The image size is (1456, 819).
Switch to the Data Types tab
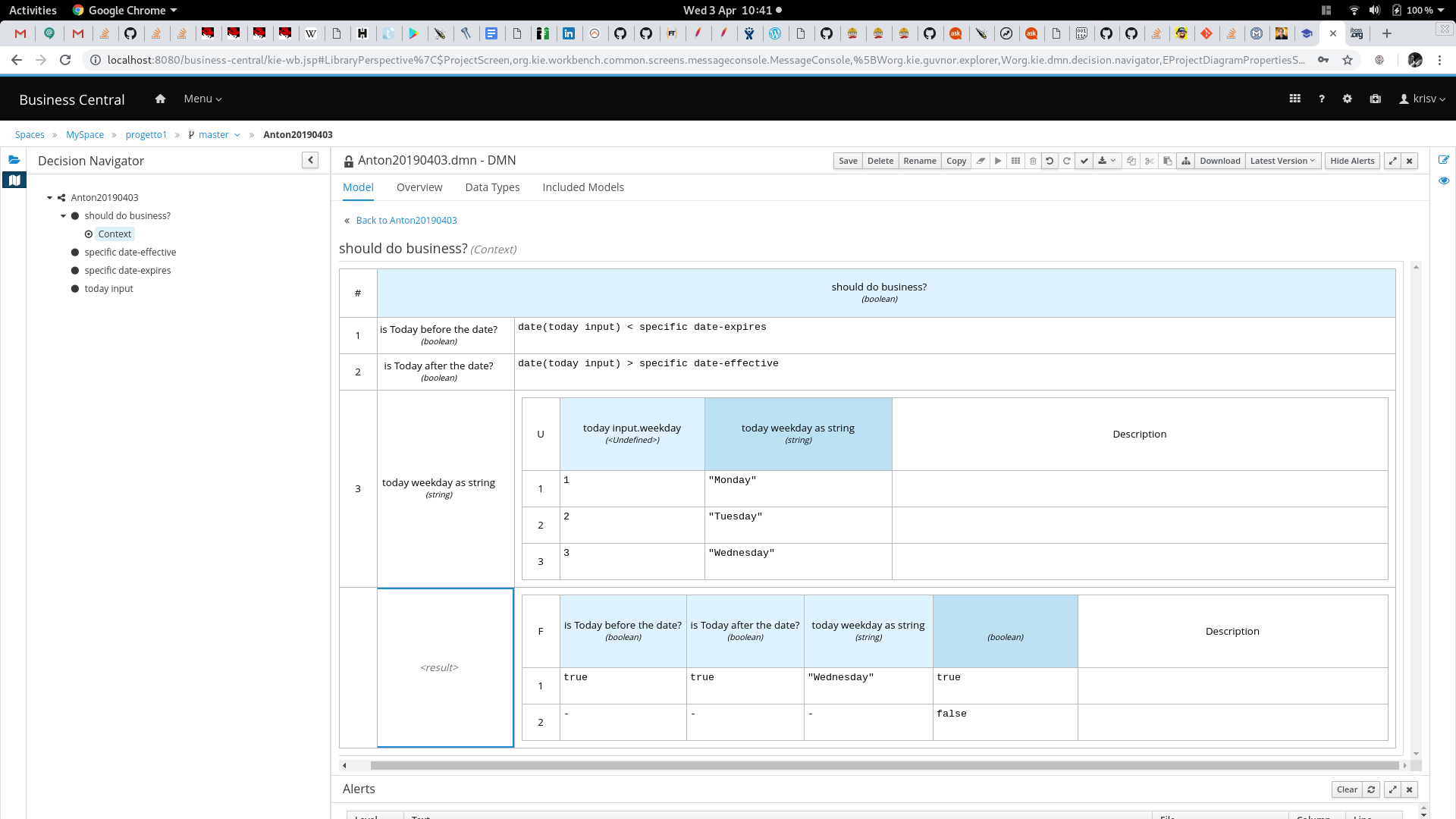pos(492,187)
